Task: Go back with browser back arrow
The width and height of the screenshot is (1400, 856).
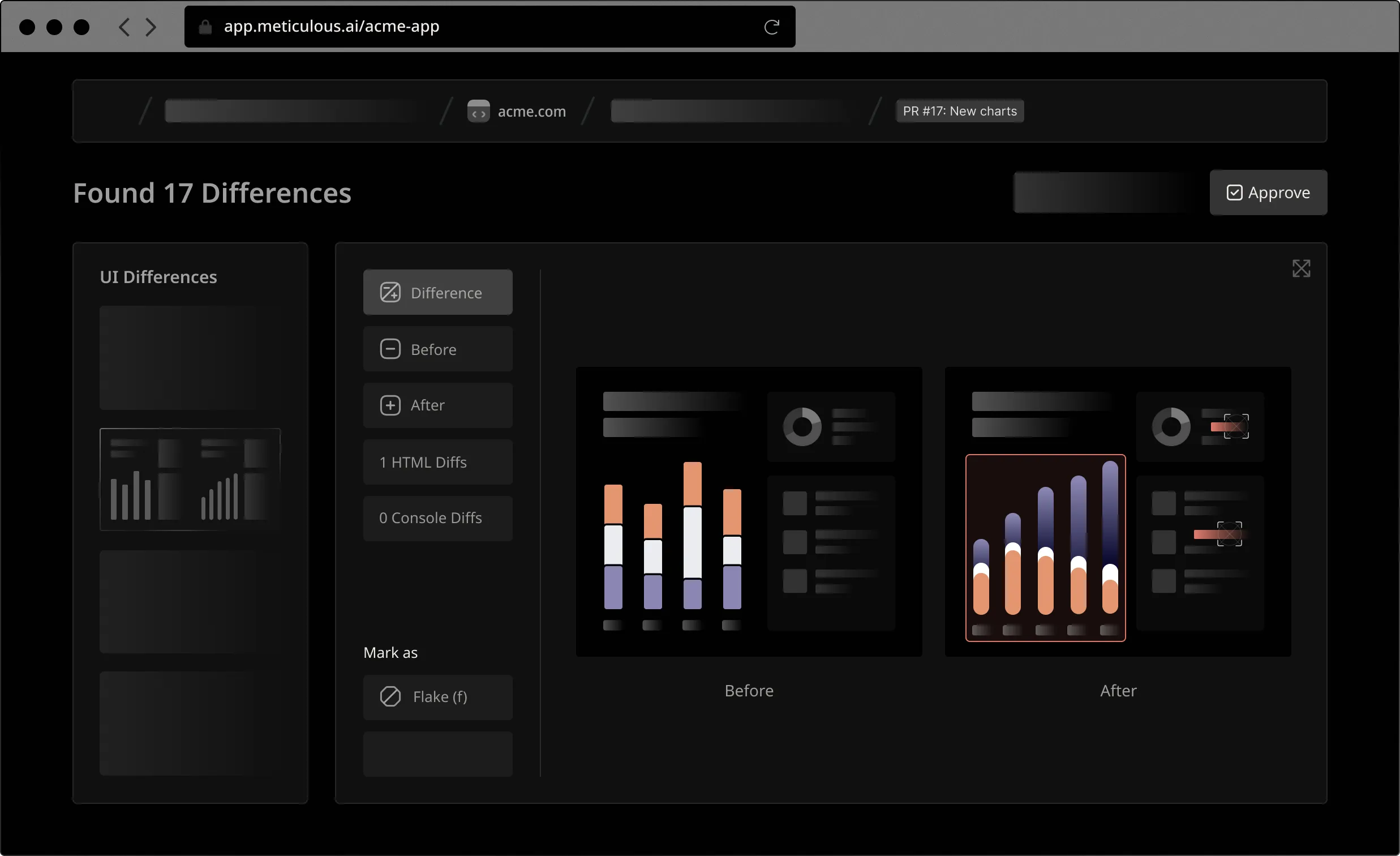Action: pos(124,27)
